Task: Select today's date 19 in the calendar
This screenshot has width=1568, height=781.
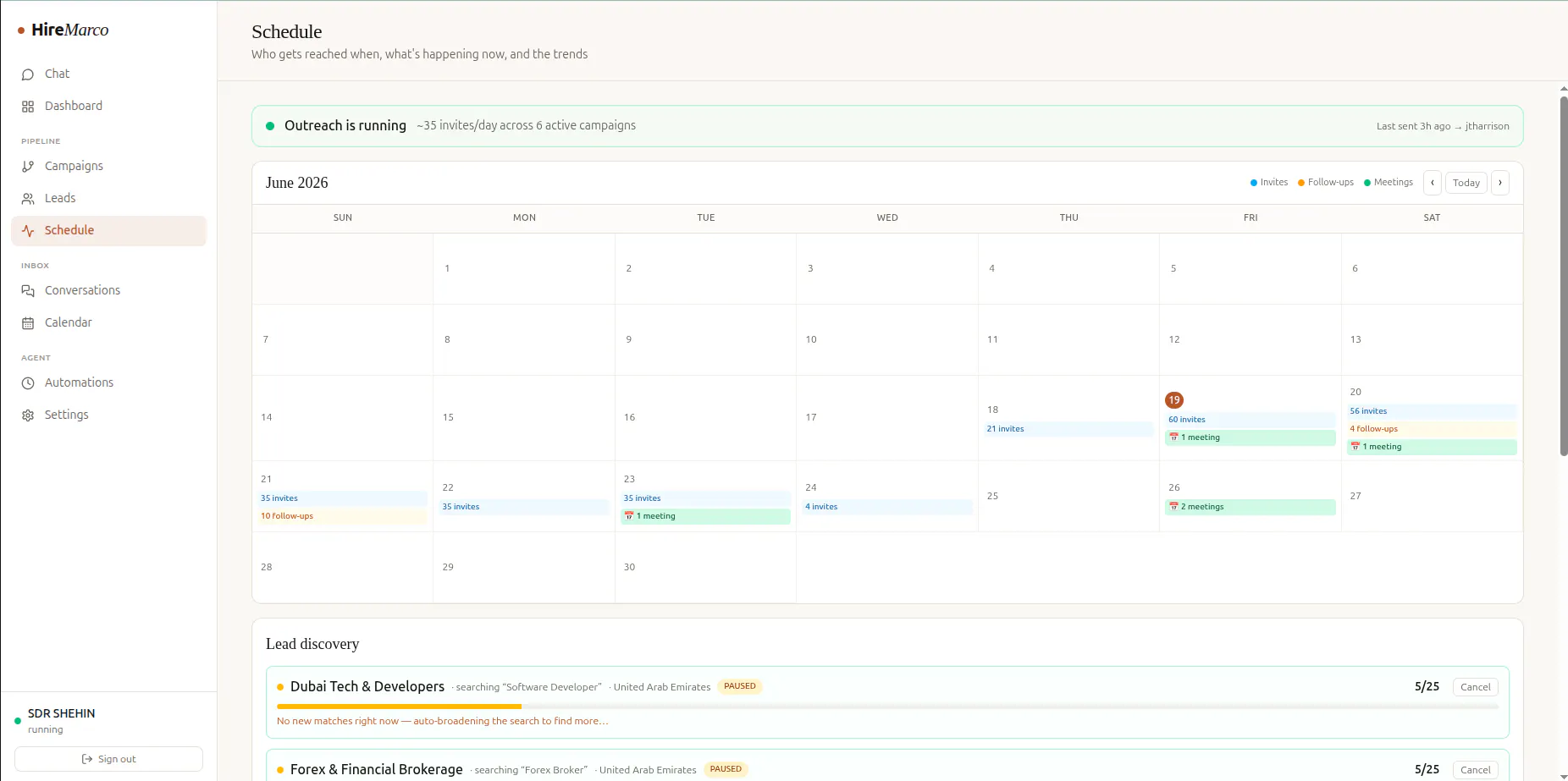Action: (x=1174, y=400)
